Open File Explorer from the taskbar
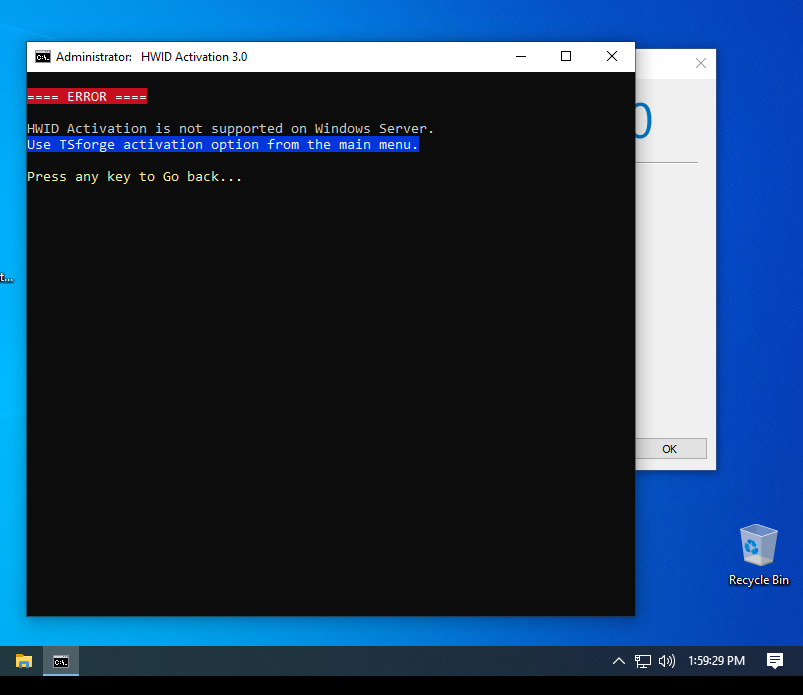Screen dimensions: 803x695 (x=24, y=661)
